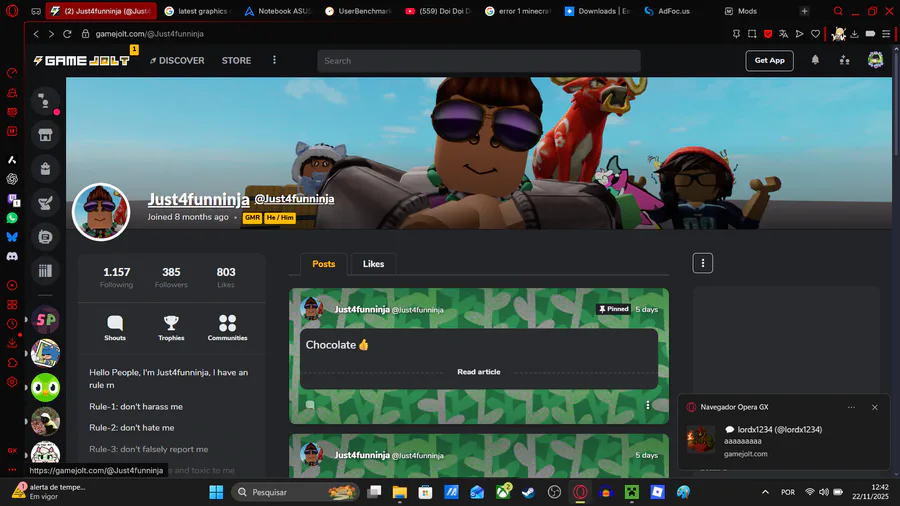Open the quests quill icon in sidebar

tap(45, 203)
